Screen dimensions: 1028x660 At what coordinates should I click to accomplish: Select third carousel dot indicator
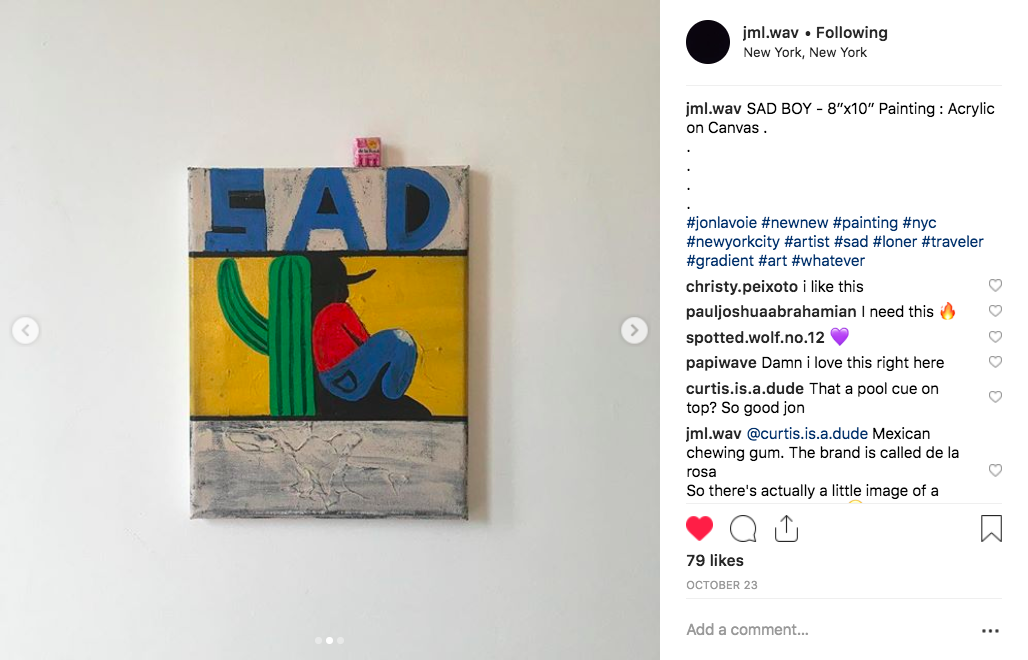pyautogui.click(x=340, y=640)
